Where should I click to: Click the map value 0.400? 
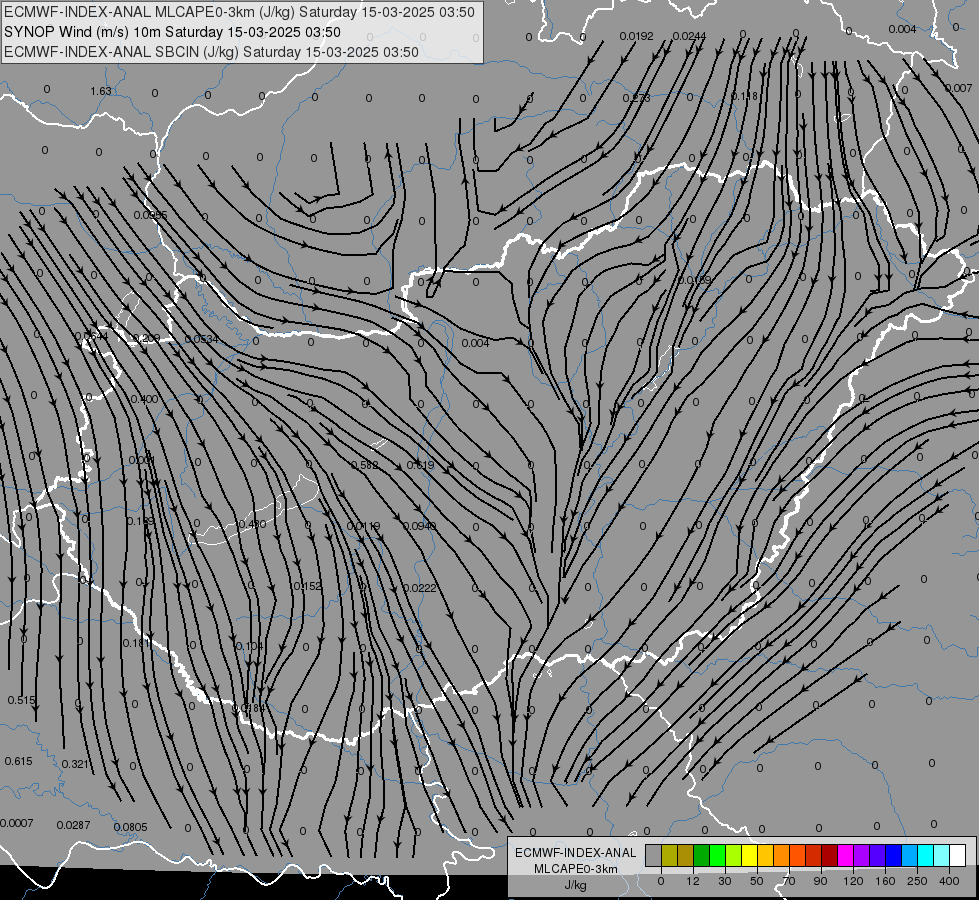pos(144,399)
